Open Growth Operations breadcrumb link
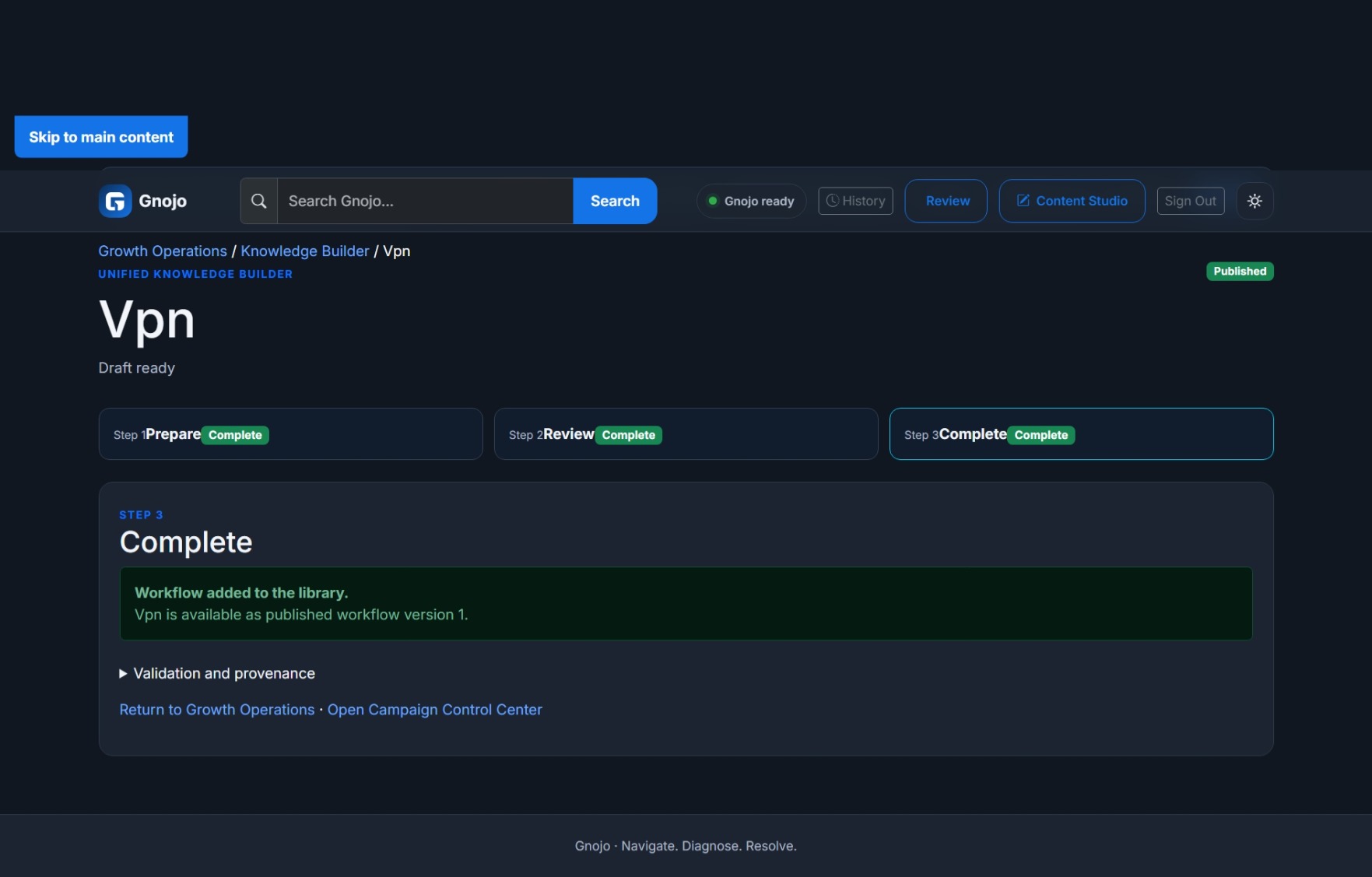The width and height of the screenshot is (1372, 877). pyautogui.click(x=163, y=251)
